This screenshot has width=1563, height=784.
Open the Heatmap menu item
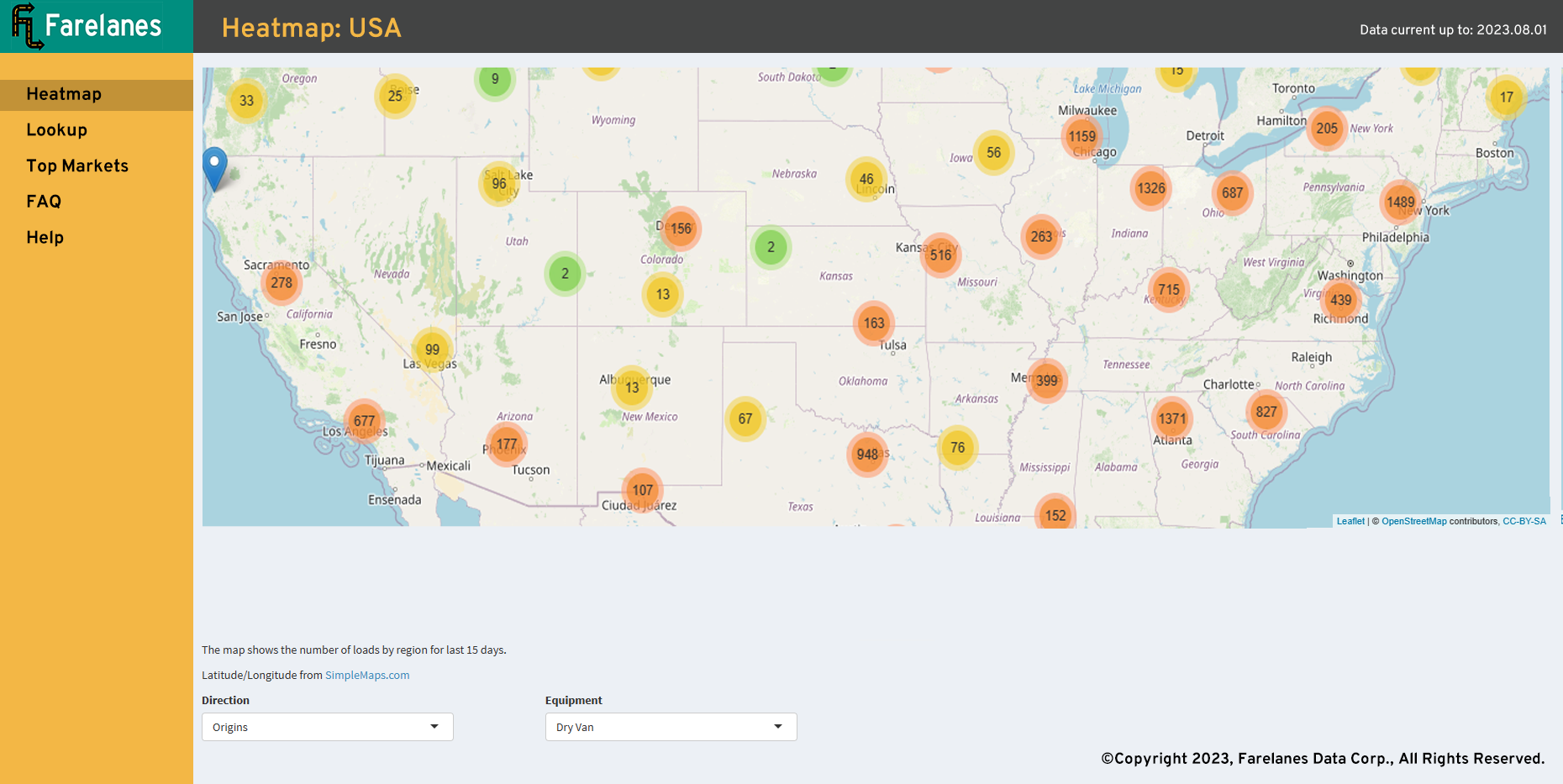tap(97, 94)
